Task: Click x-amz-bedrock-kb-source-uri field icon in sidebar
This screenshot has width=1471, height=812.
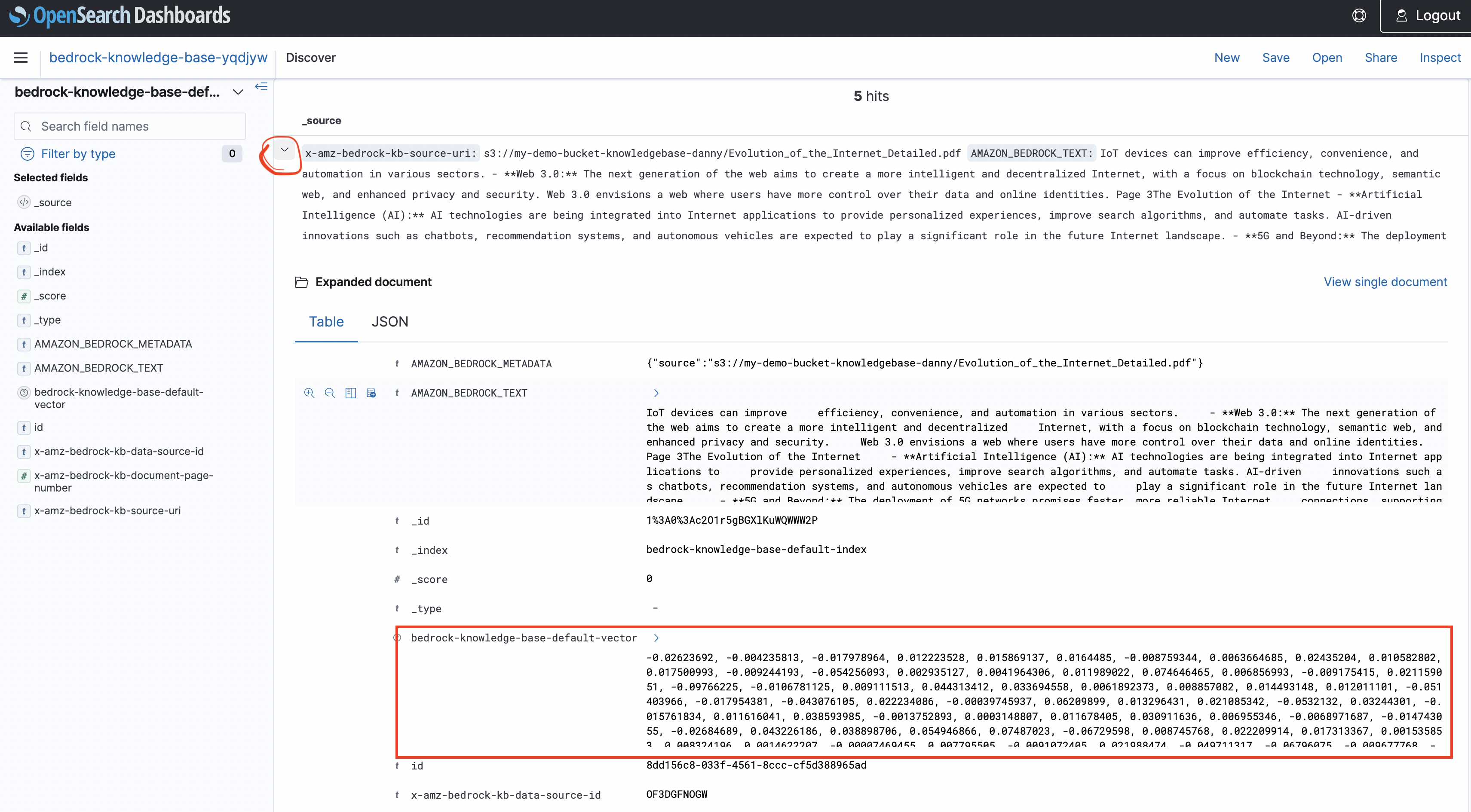Action: pyautogui.click(x=23, y=511)
